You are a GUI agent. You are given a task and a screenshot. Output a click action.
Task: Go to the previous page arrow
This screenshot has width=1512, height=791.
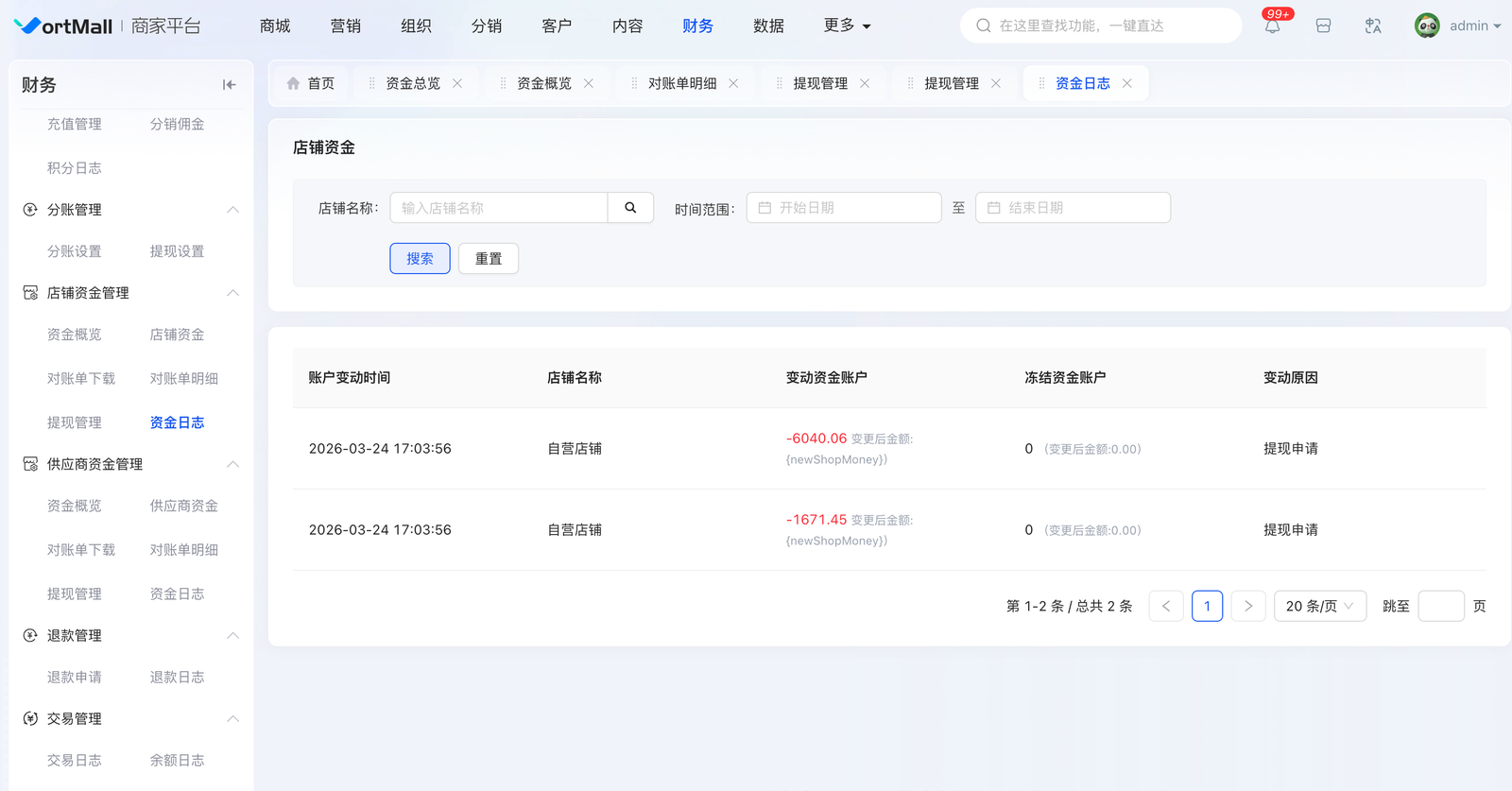click(x=1166, y=606)
